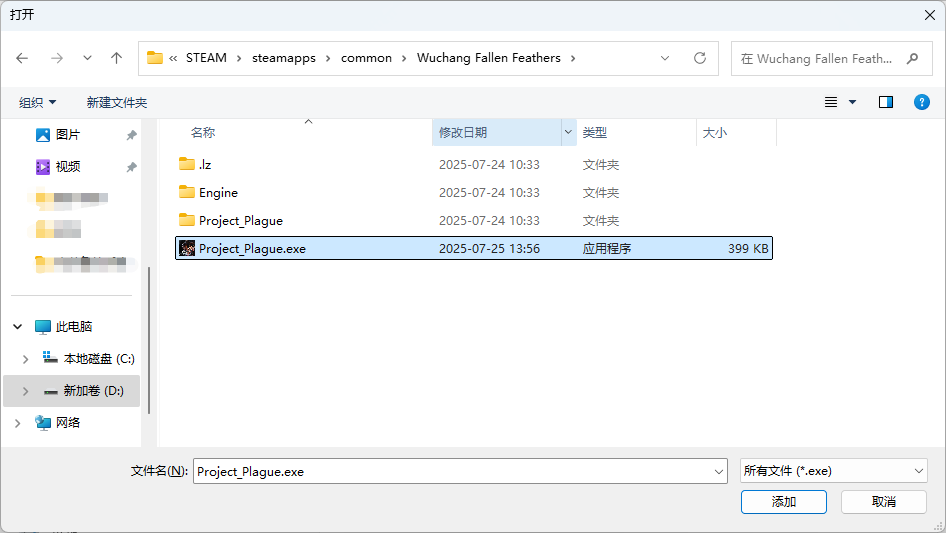Click the help question mark icon
The width and height of the screenshot is (946, 533).
921,102
